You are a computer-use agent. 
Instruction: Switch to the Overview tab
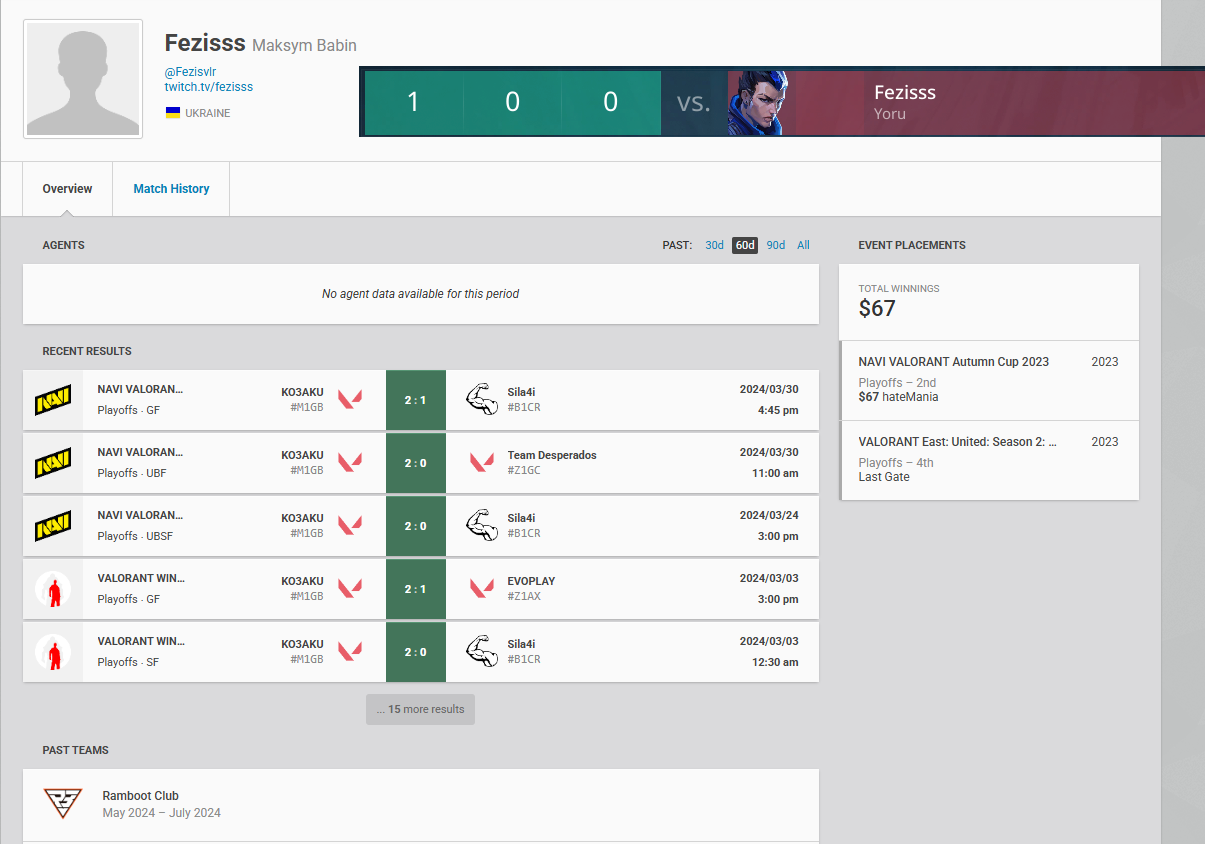coord(67,189)
